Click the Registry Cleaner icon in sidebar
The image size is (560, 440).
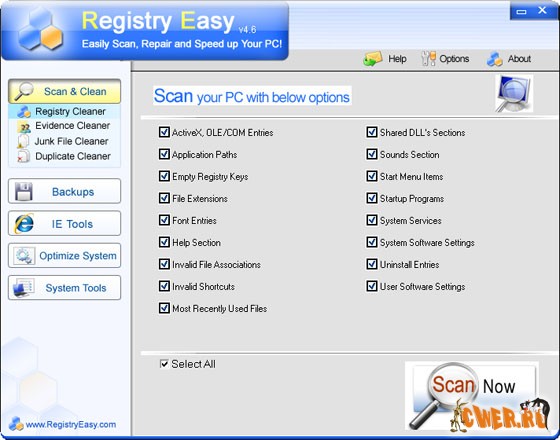coord(24,112)
